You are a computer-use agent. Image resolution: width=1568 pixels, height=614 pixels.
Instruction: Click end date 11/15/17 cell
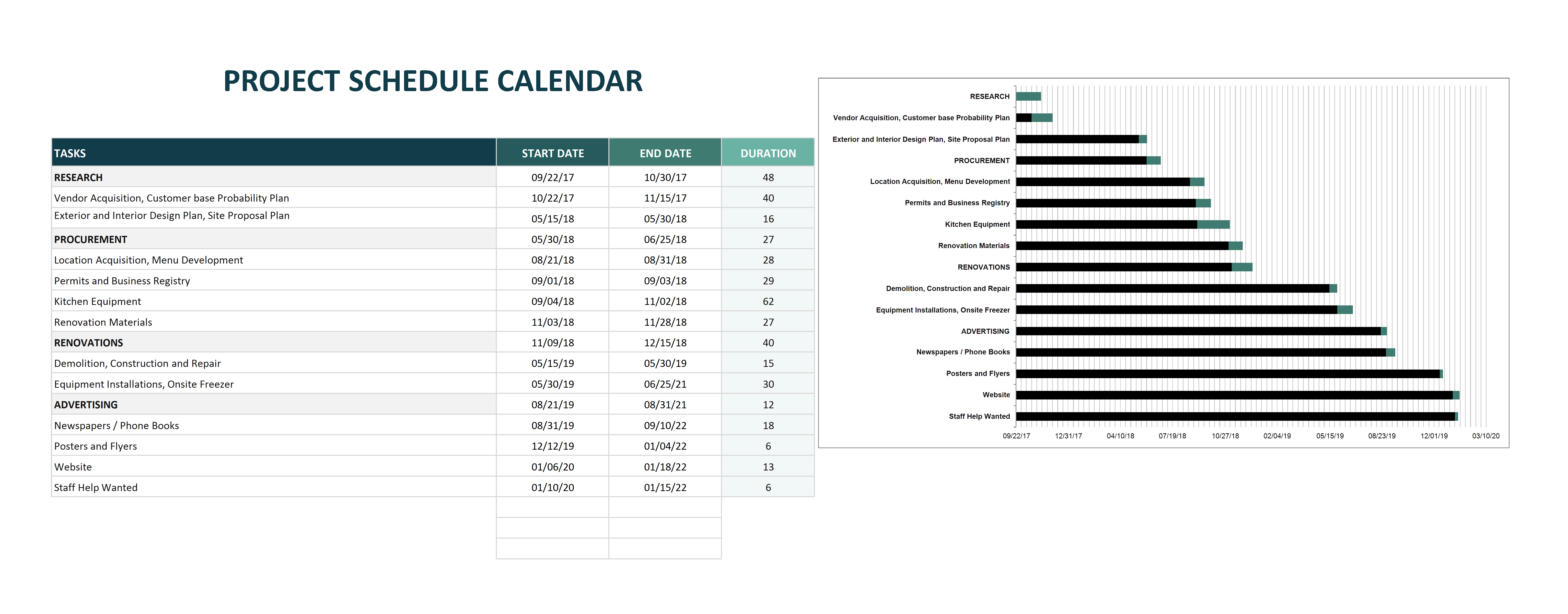click(665, 197)
